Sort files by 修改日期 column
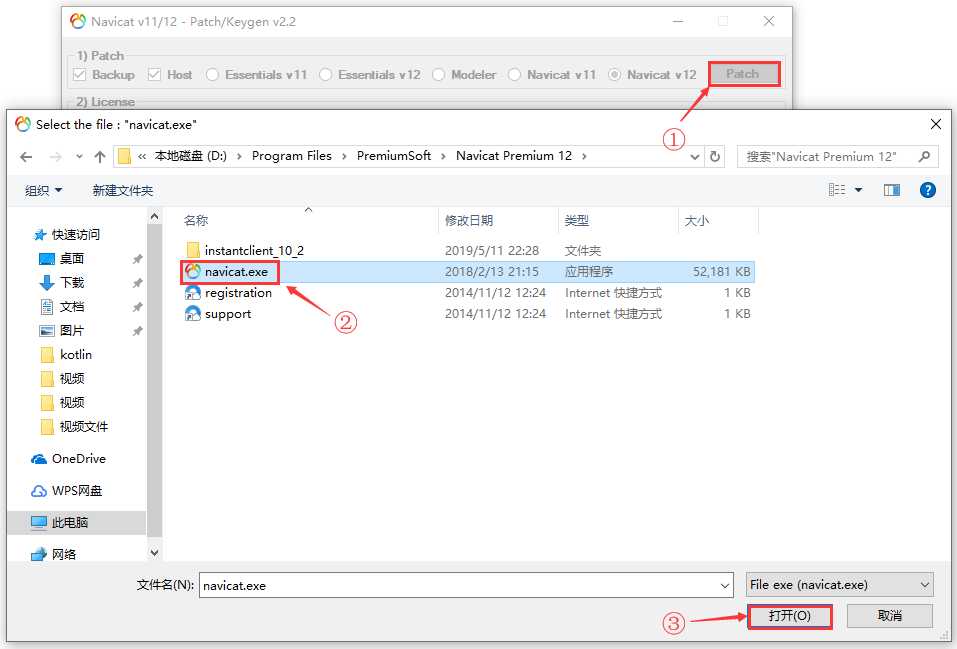957x649 pixels. [469, 220]
